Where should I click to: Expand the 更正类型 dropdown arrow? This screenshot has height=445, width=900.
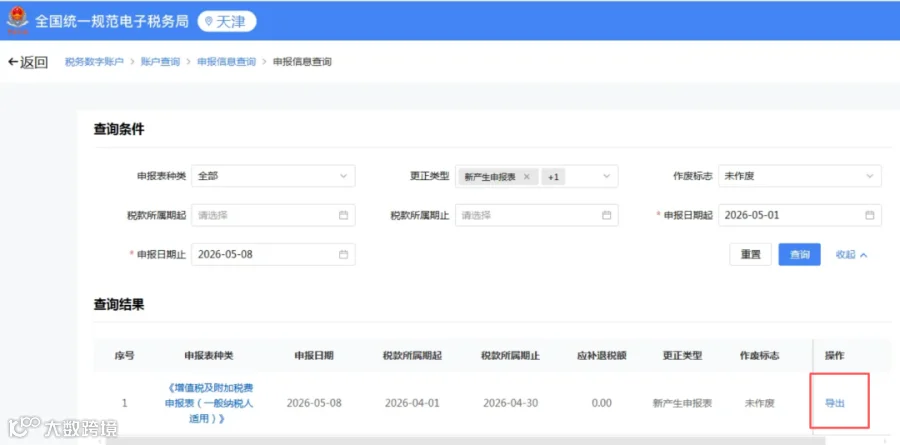pyautogui.click(x=607, y=176)
